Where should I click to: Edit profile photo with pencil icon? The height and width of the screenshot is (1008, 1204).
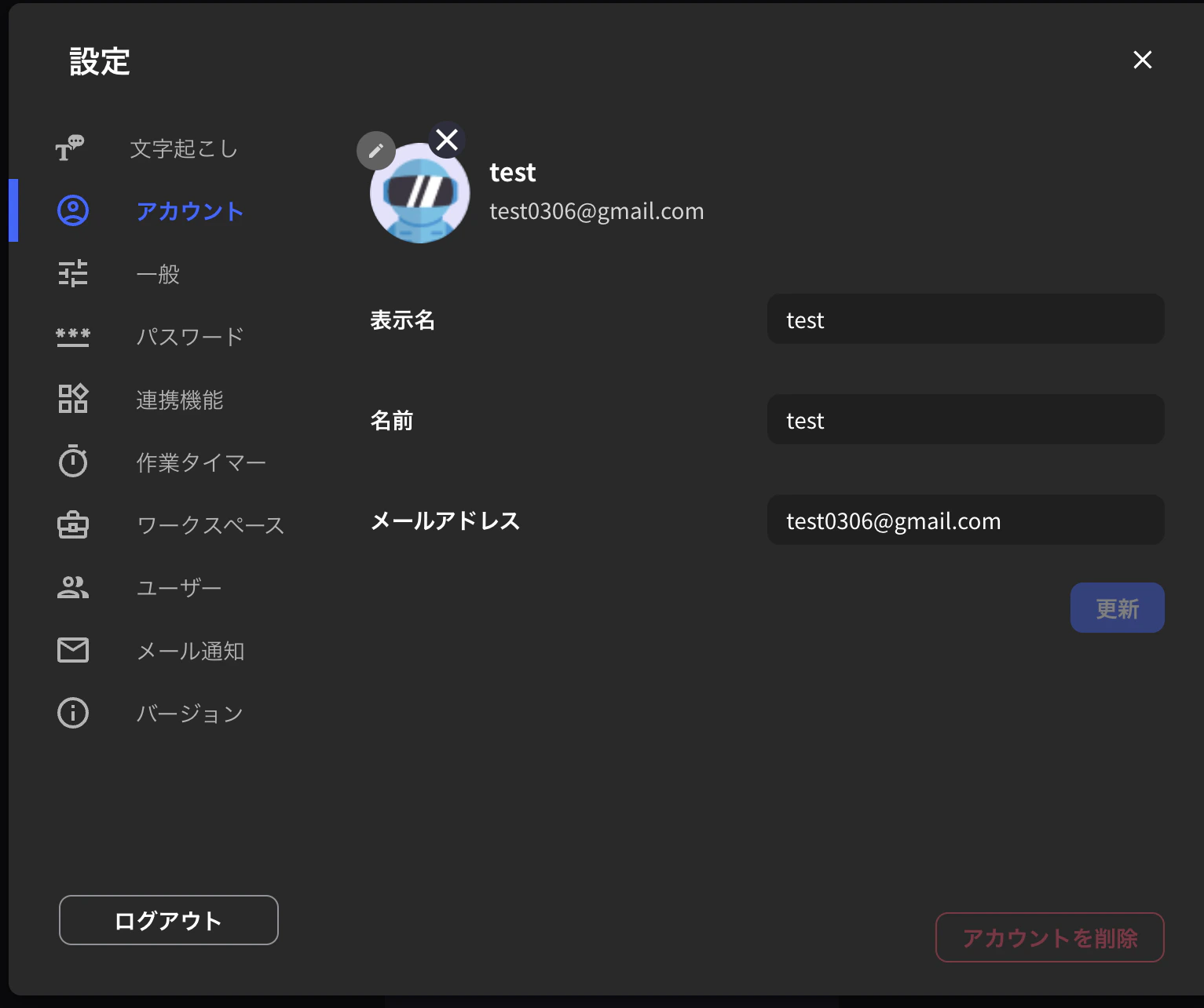click(376, 151)
